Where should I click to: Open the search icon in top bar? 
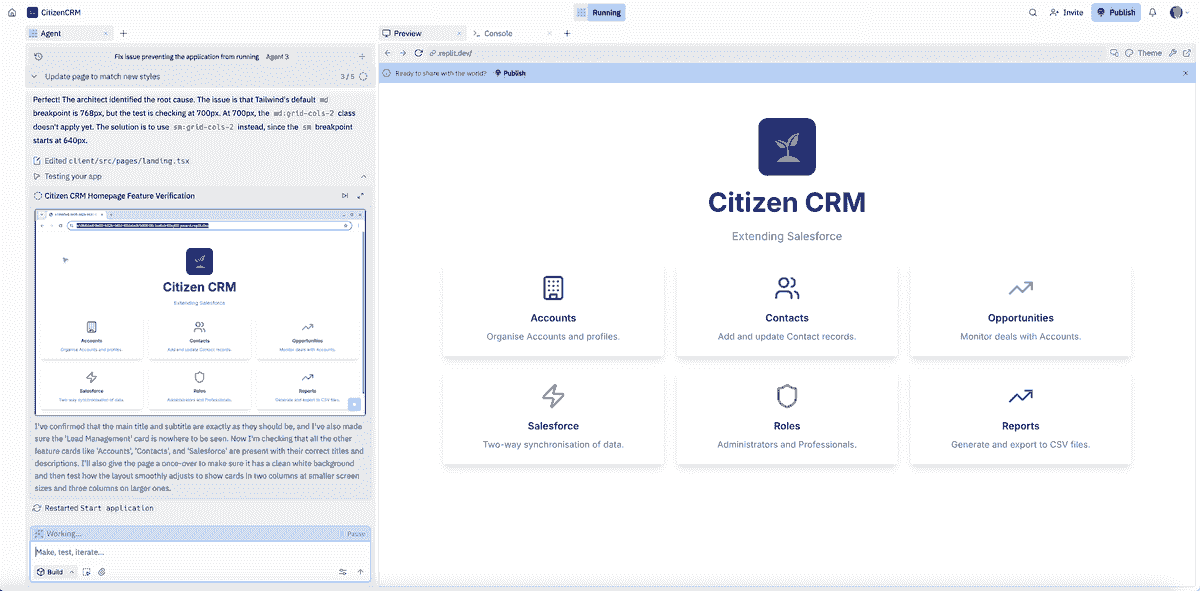point(1033,13)
